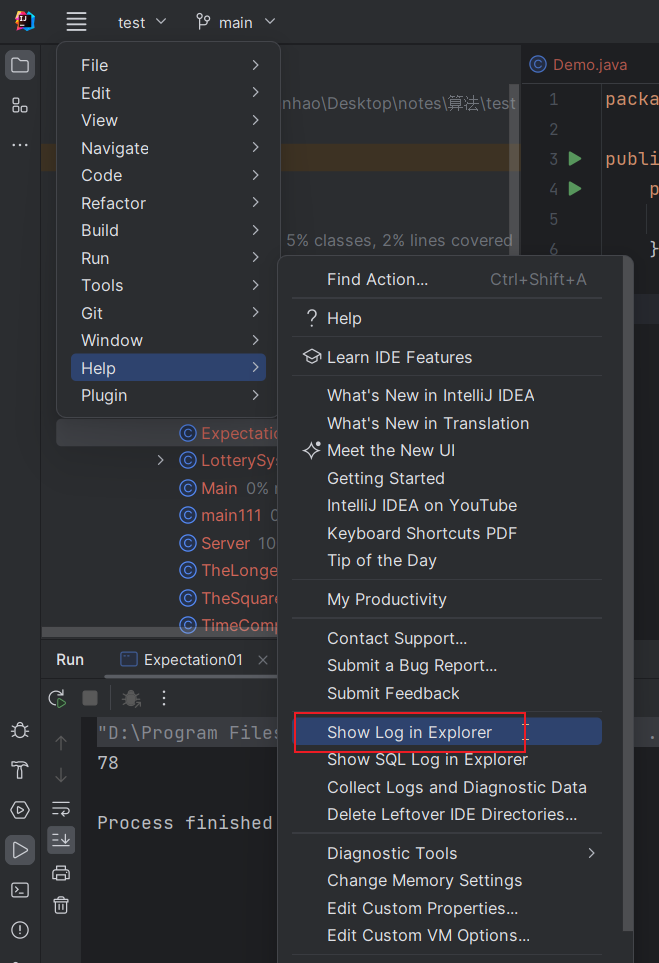This screenshot has width=659, height=963.
Task: Open Edit Custom VM Options
Action: point(446,935)
